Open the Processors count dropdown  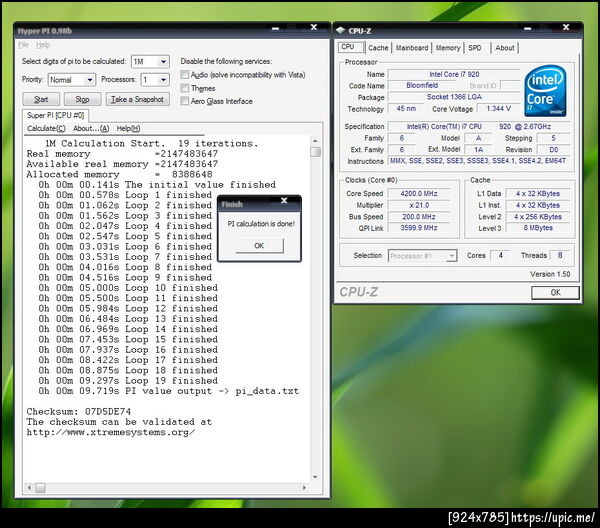pyautogui.click(x=155, y=80)
